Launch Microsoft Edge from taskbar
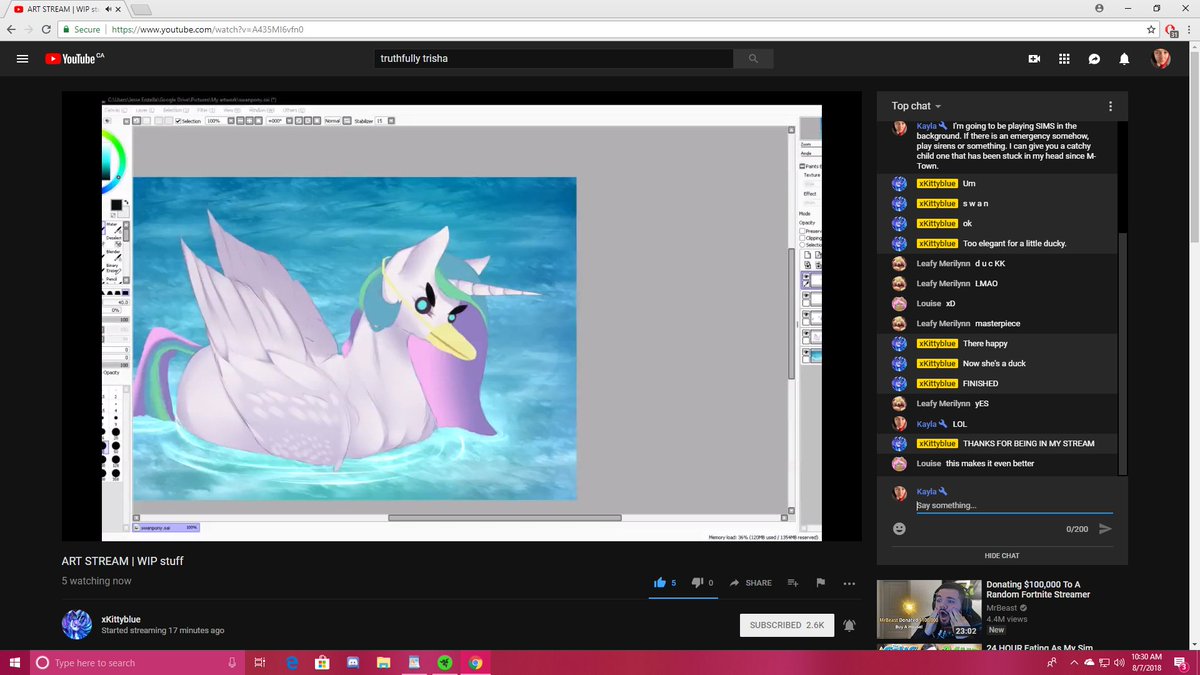The height and width of the screenshot is (675, 1200). 293,662
